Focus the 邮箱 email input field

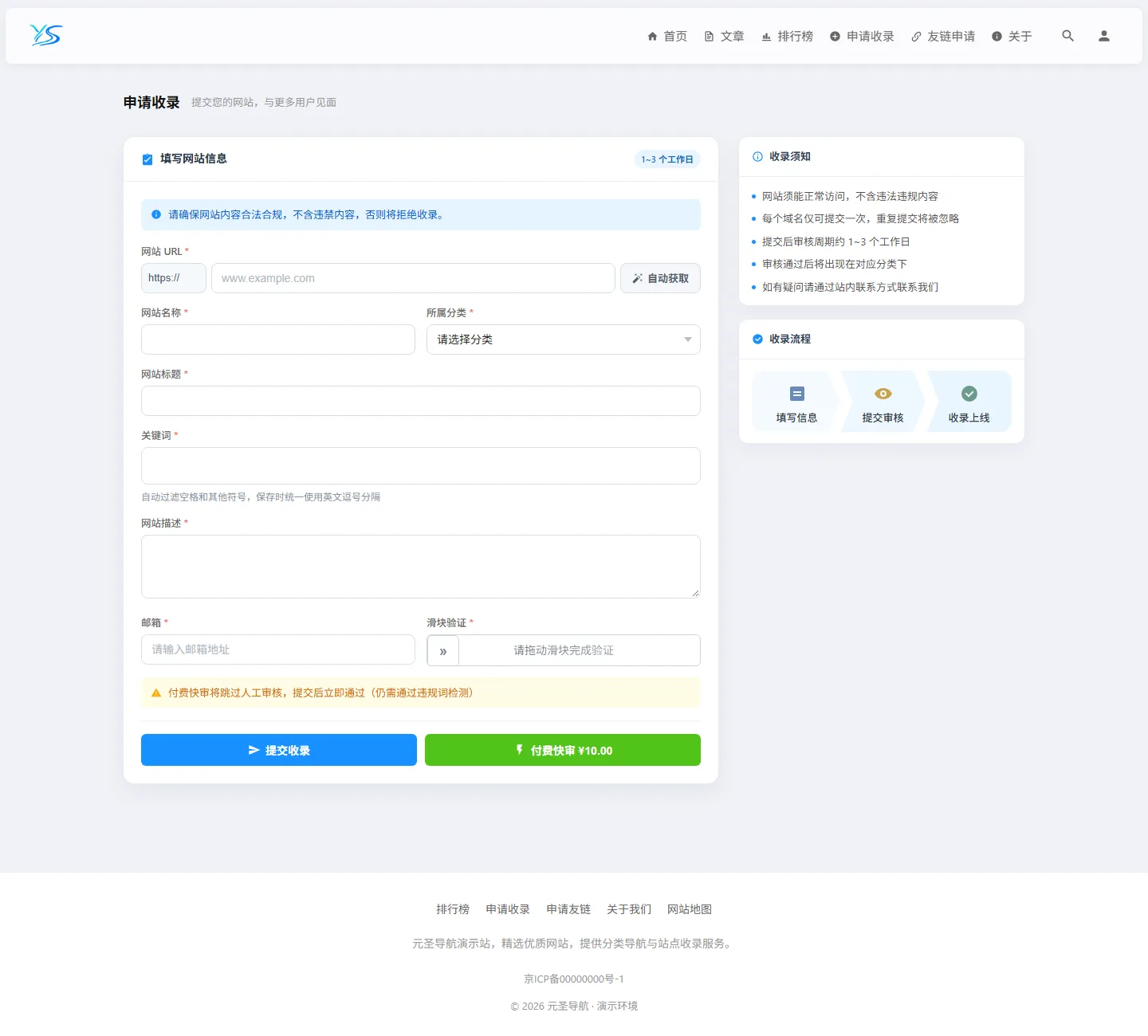278,649
